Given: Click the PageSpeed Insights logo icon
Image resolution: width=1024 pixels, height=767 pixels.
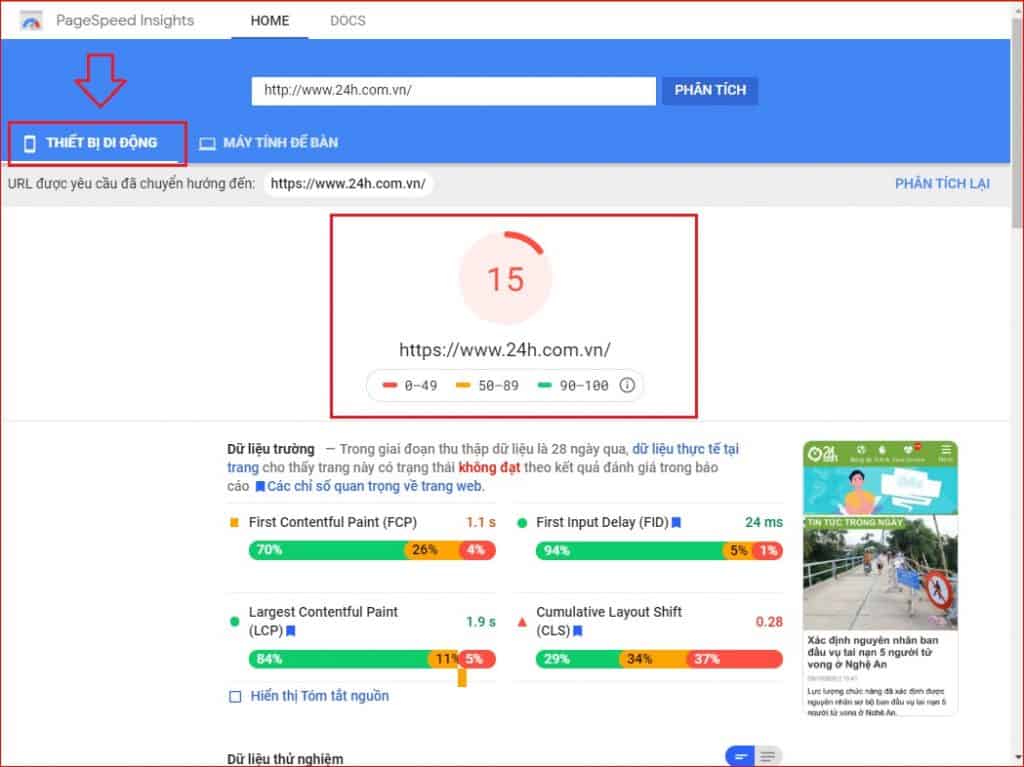Looking at the screenshot, I should [x=31, y=19].
